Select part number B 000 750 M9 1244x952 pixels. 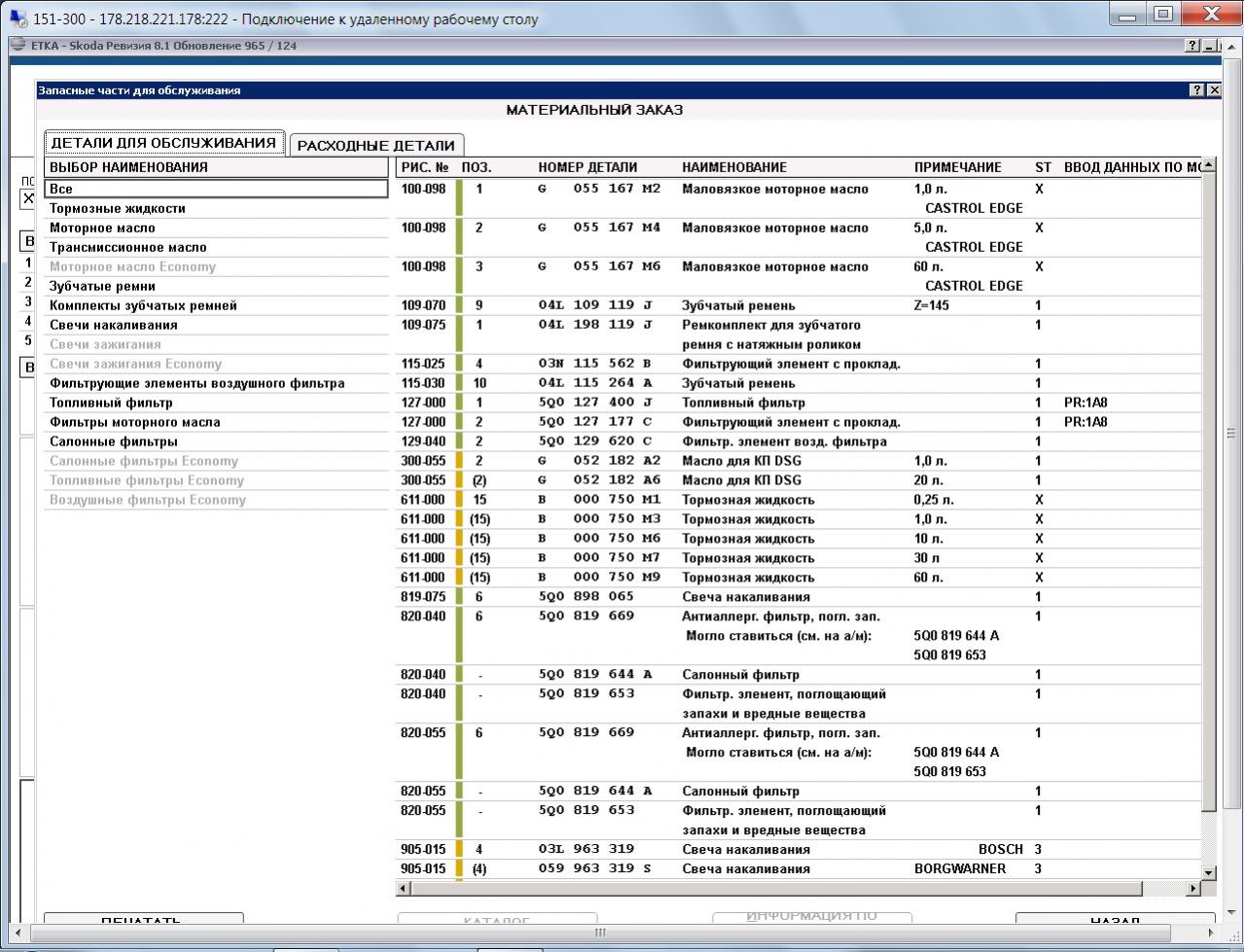(599, 578)
